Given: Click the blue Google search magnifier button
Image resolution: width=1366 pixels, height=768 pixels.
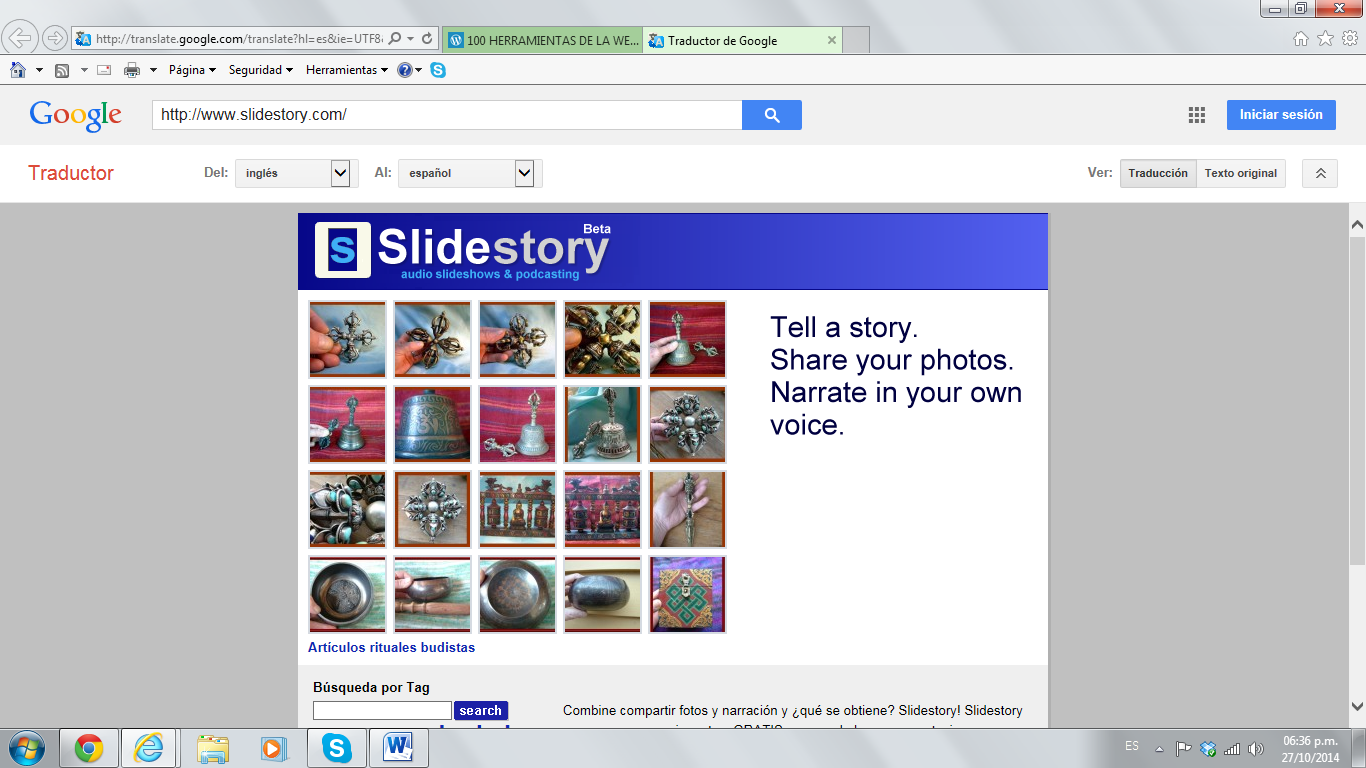Looking at the screenshot, I should (x=771, y=115).
